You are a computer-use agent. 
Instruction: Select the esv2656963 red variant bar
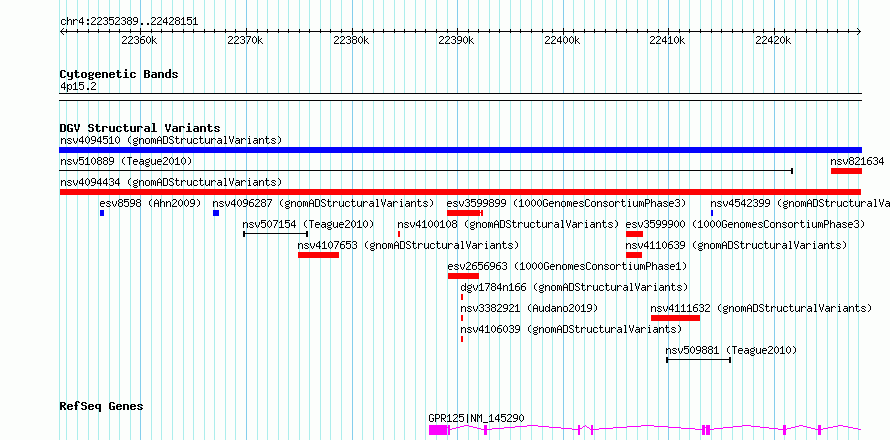tap(463, 276)
